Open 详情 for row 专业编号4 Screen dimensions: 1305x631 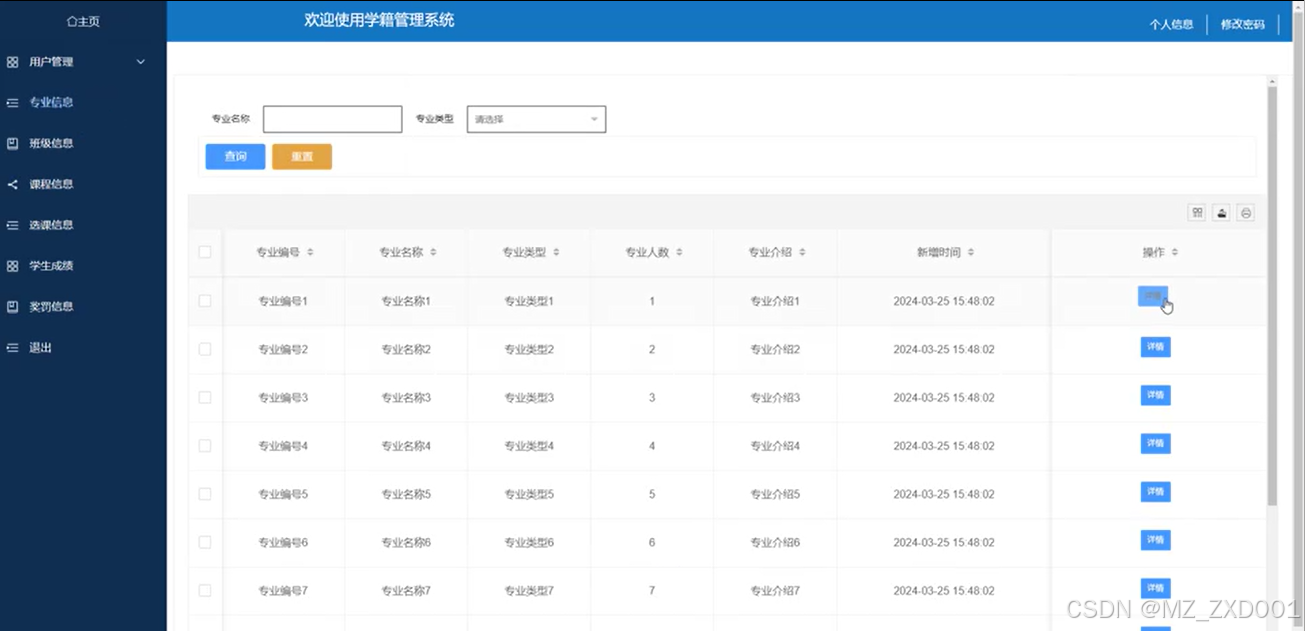(x=1156, y=443)
